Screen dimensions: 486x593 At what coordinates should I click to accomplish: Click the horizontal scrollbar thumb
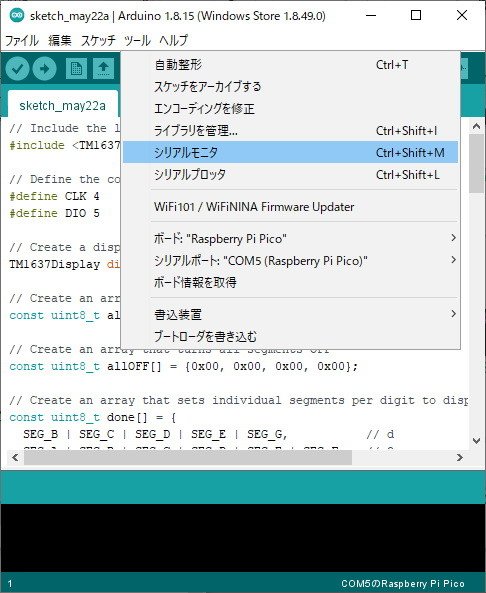click(x=188, y=458)
